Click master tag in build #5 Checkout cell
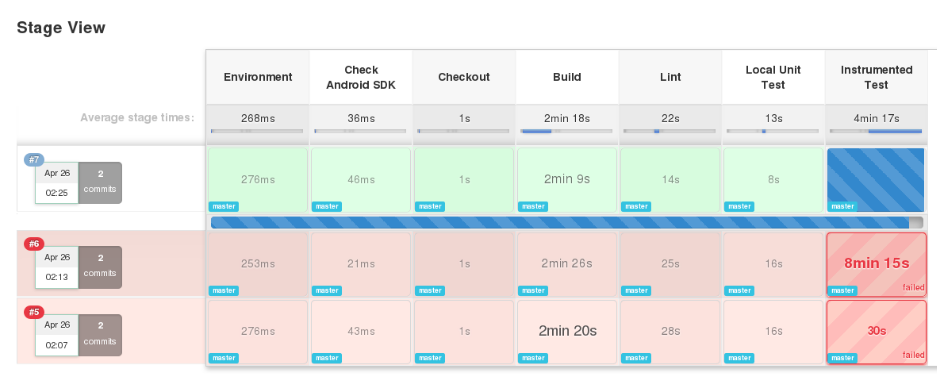Image resolution: width=937 pixels, height=382 pixels. coord(430,358)
